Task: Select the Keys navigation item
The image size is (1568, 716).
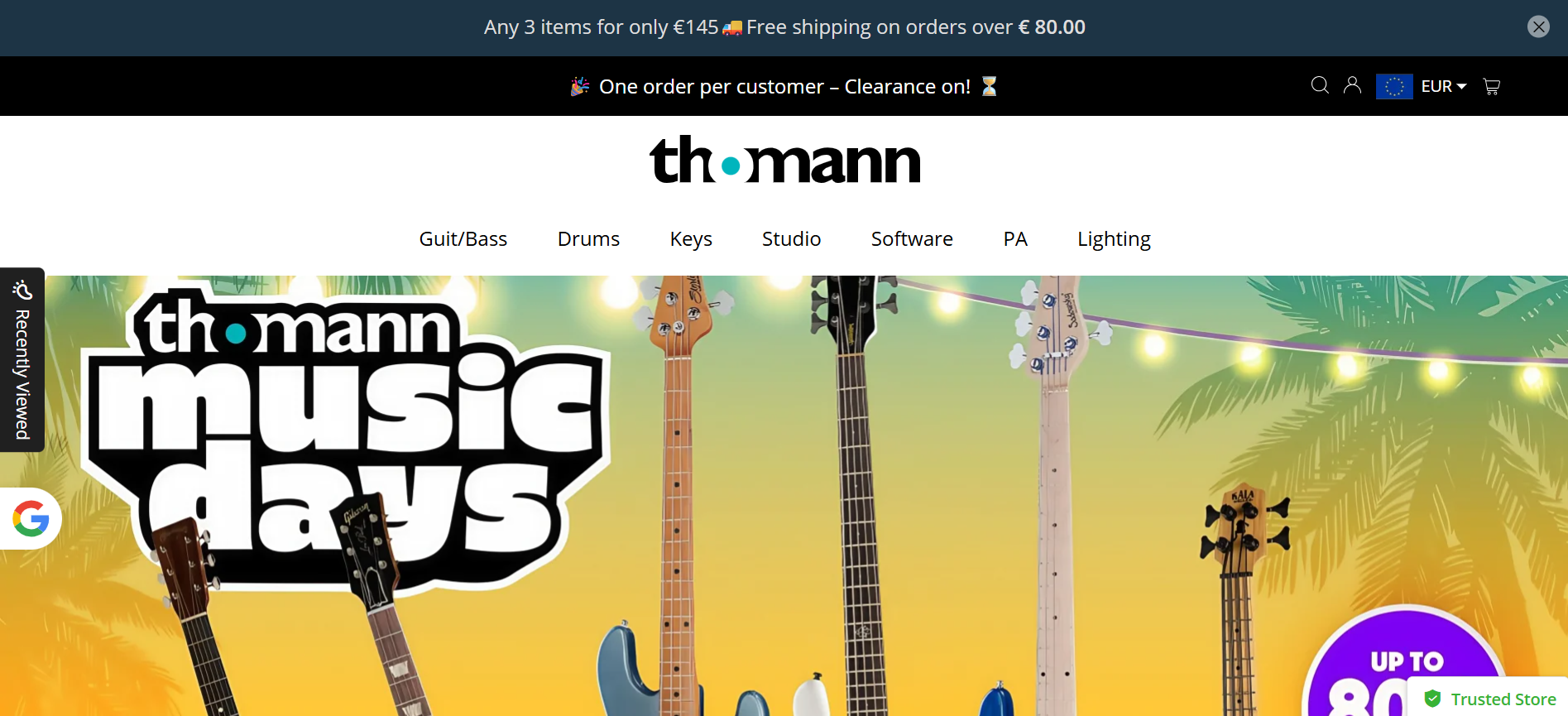Action: 691,239
